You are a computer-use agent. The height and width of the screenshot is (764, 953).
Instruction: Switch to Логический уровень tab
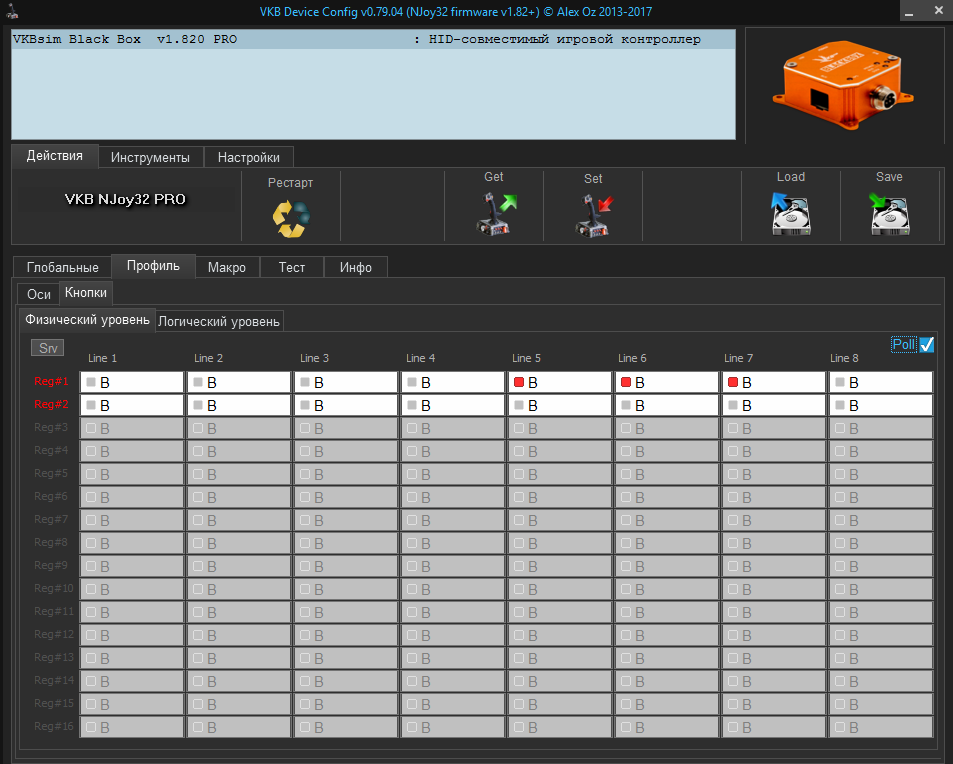[x=219, y=322]
